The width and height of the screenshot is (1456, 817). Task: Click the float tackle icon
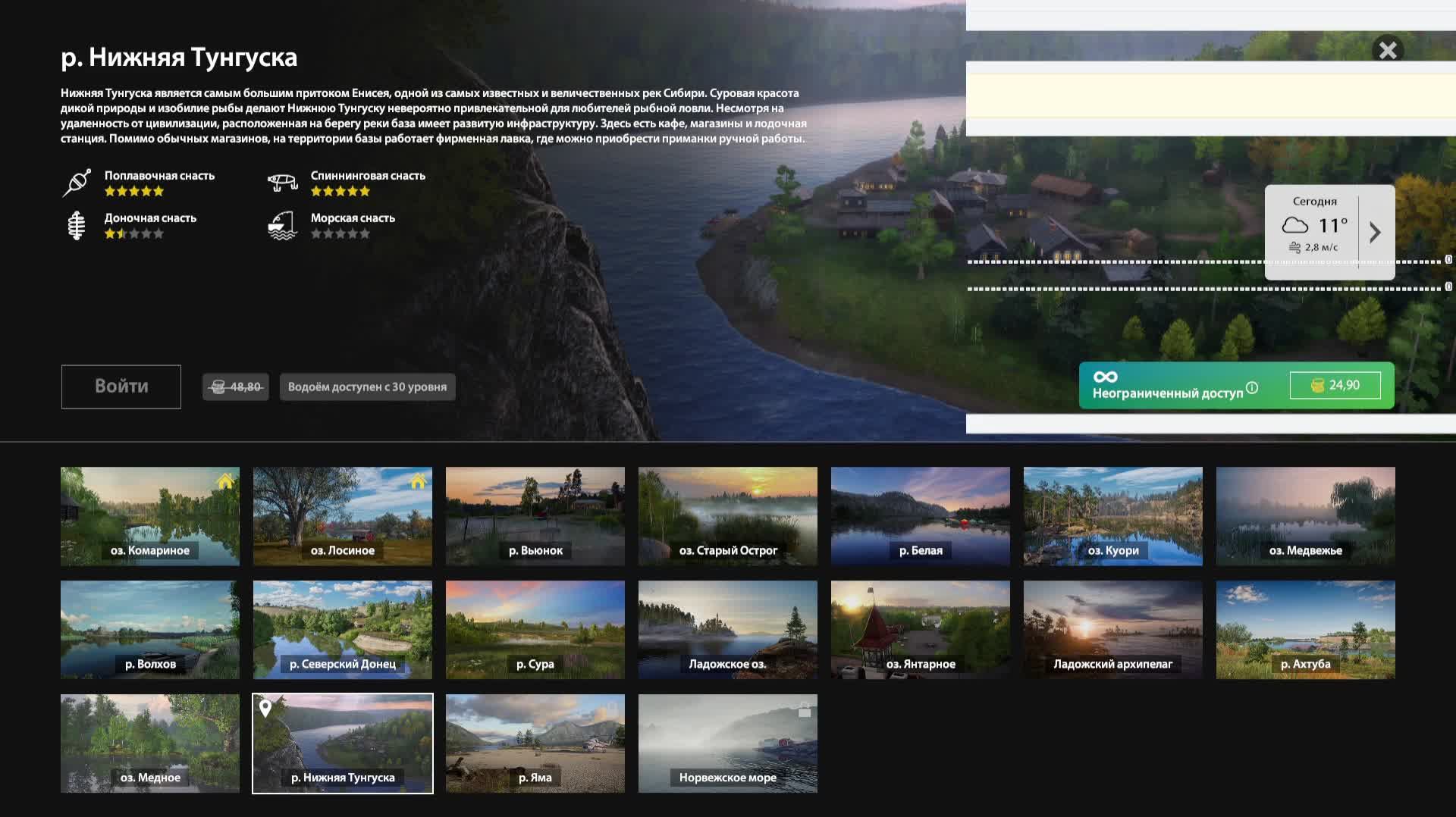point(77,183)
